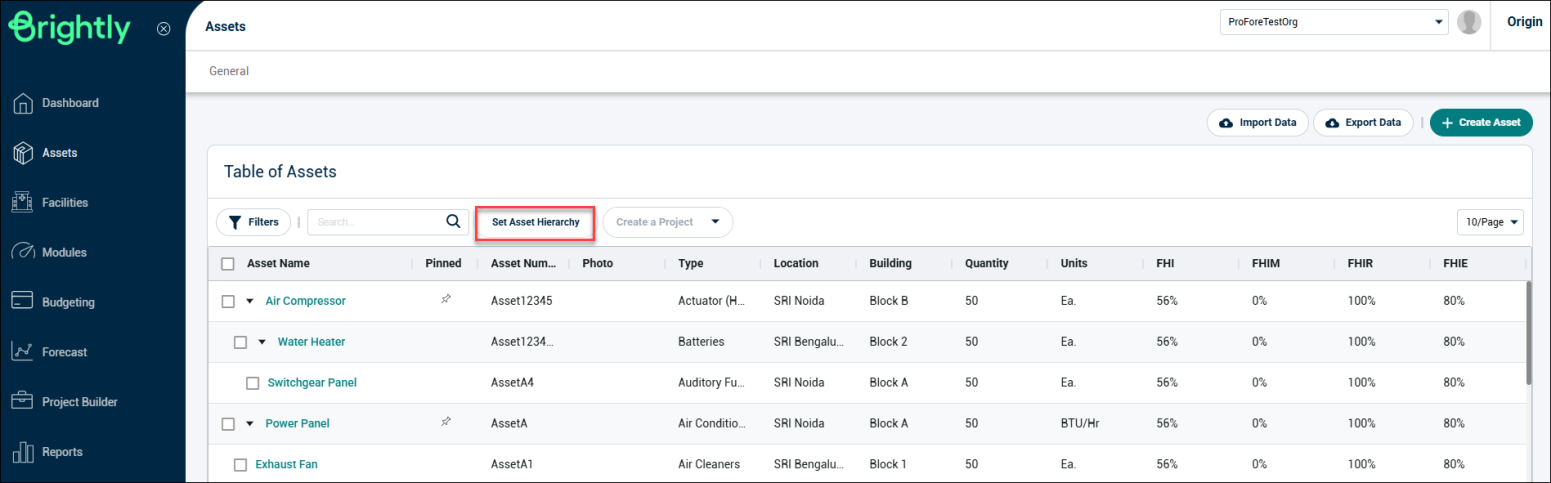Open the ProForeTestOrg organization dropdown
The height and width of the screenshot is (483, 1551).
[1334, 22]
